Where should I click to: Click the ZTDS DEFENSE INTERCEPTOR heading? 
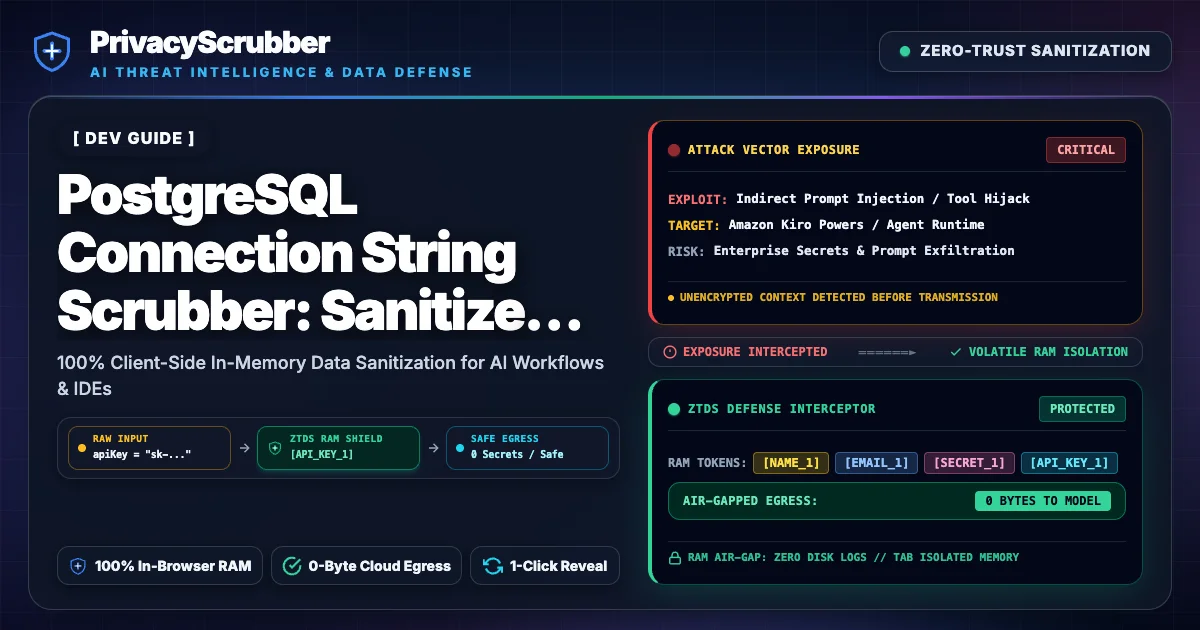click(x=781, y=409)
